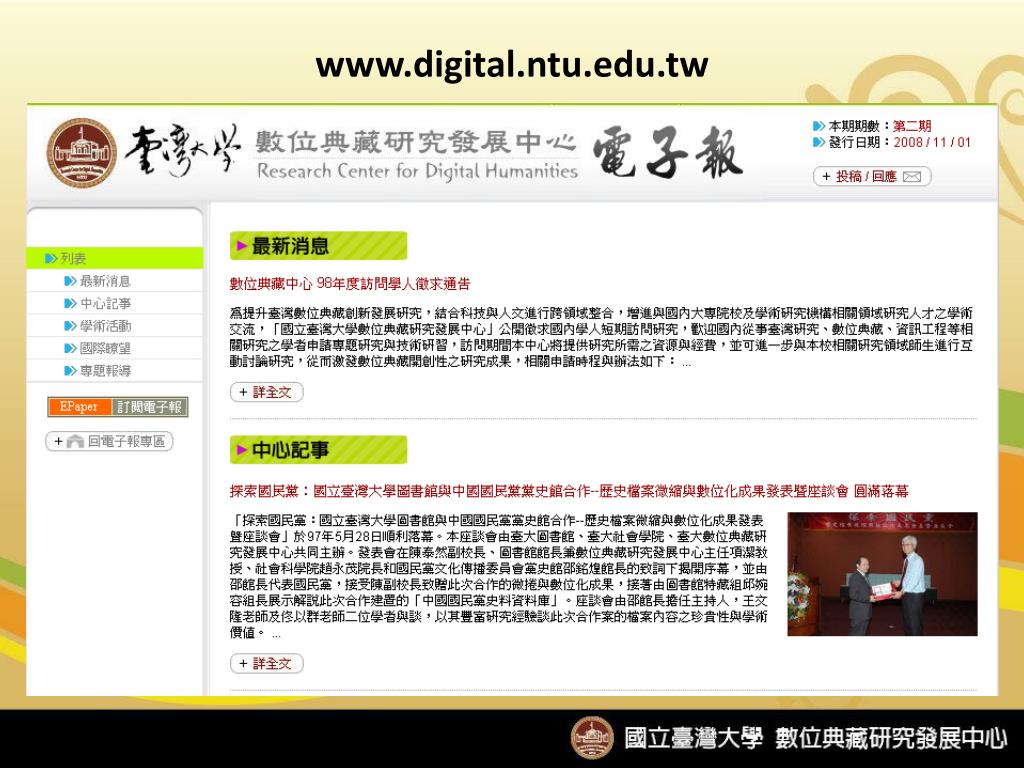
Task: Select 列表 header in the sidebar
Action: point(114,258)
